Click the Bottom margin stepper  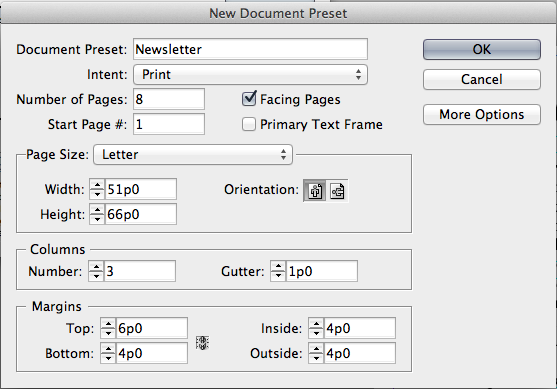click(108, 353)
